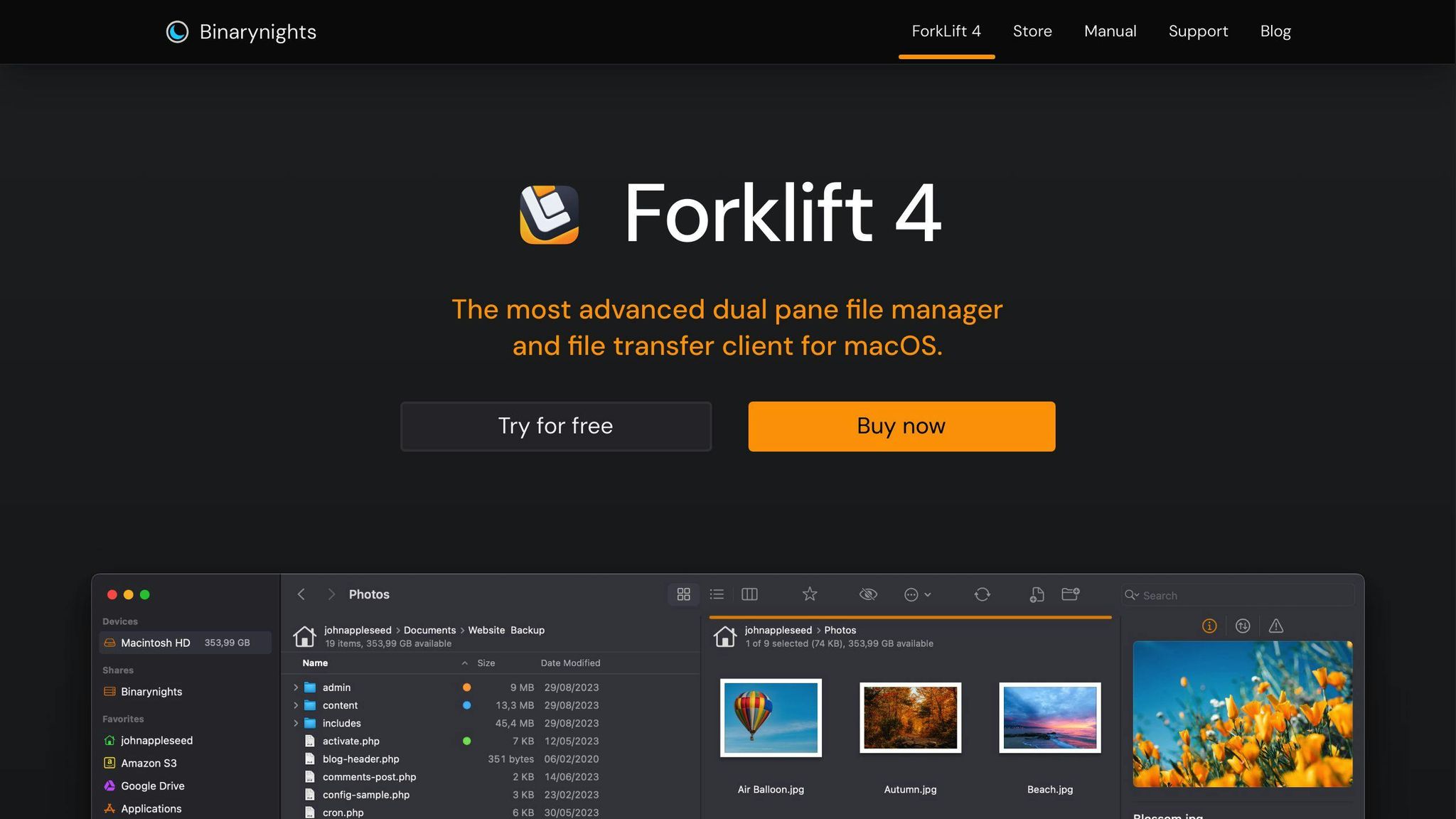Toggle hidden files eye icon
This screenshot has width=1456, height=819.
pyautogui.click(x=867, y=594)
